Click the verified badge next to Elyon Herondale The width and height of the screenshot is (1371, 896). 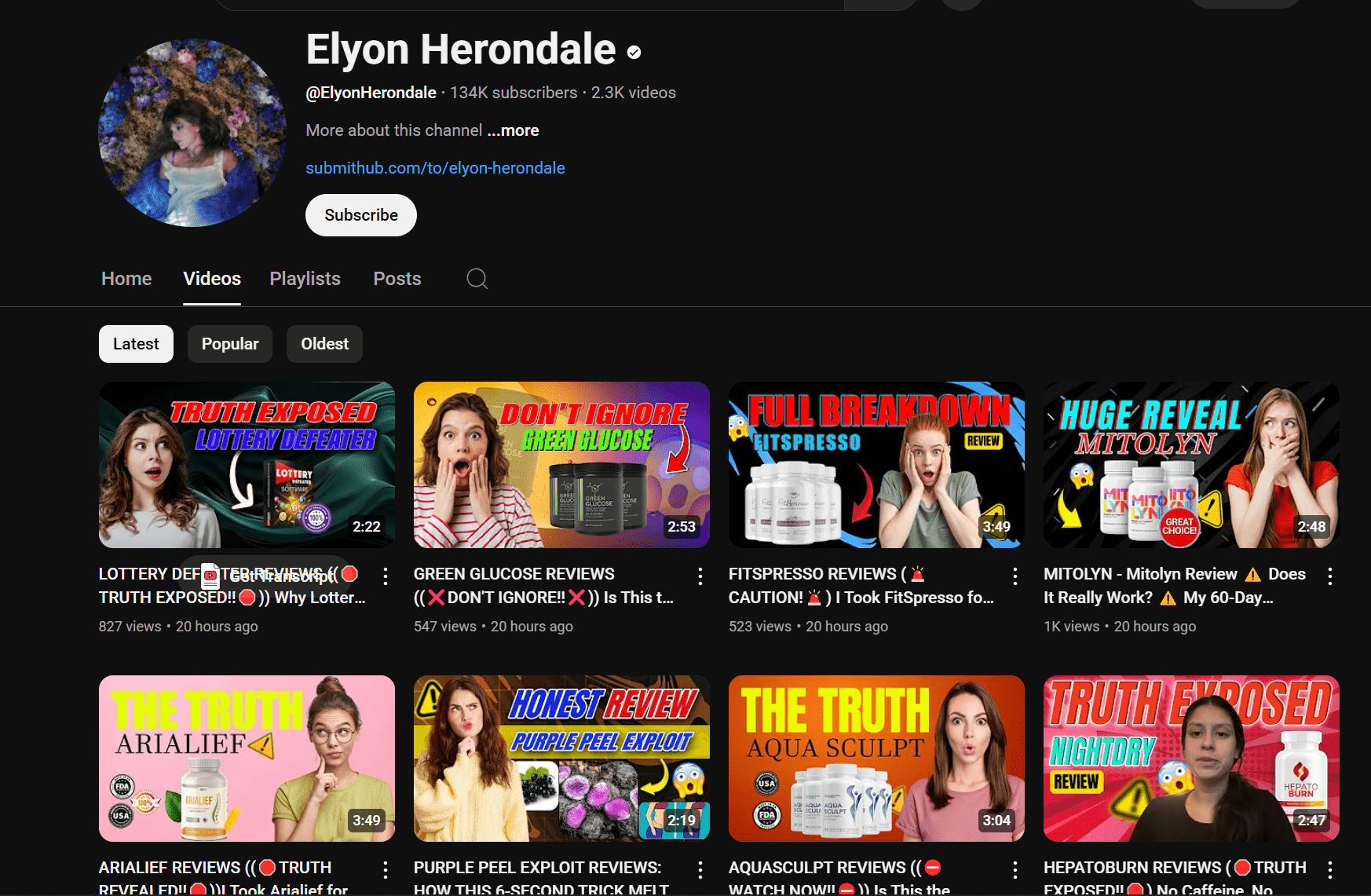[633, 52]
